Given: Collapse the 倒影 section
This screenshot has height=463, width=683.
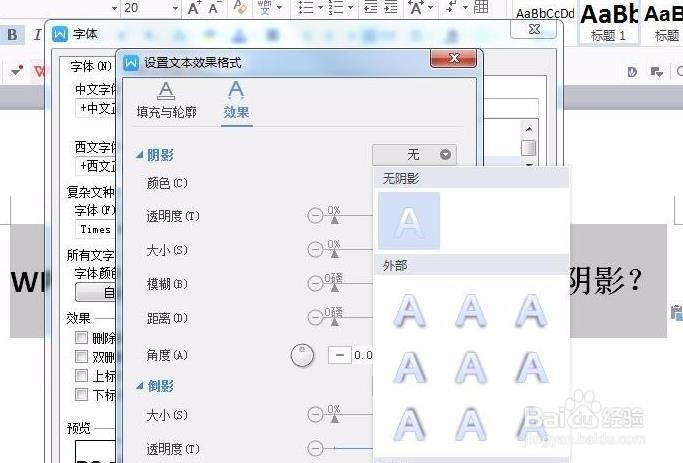Looking at the screenshot, I should tap(139, 386).
